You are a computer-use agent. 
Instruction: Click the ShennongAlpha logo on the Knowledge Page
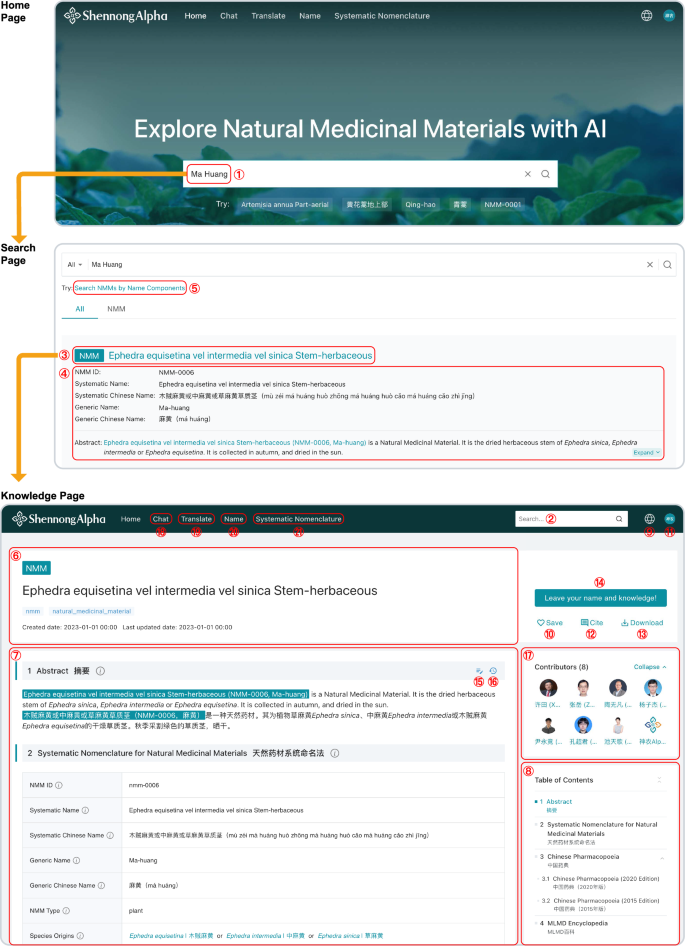59,519
